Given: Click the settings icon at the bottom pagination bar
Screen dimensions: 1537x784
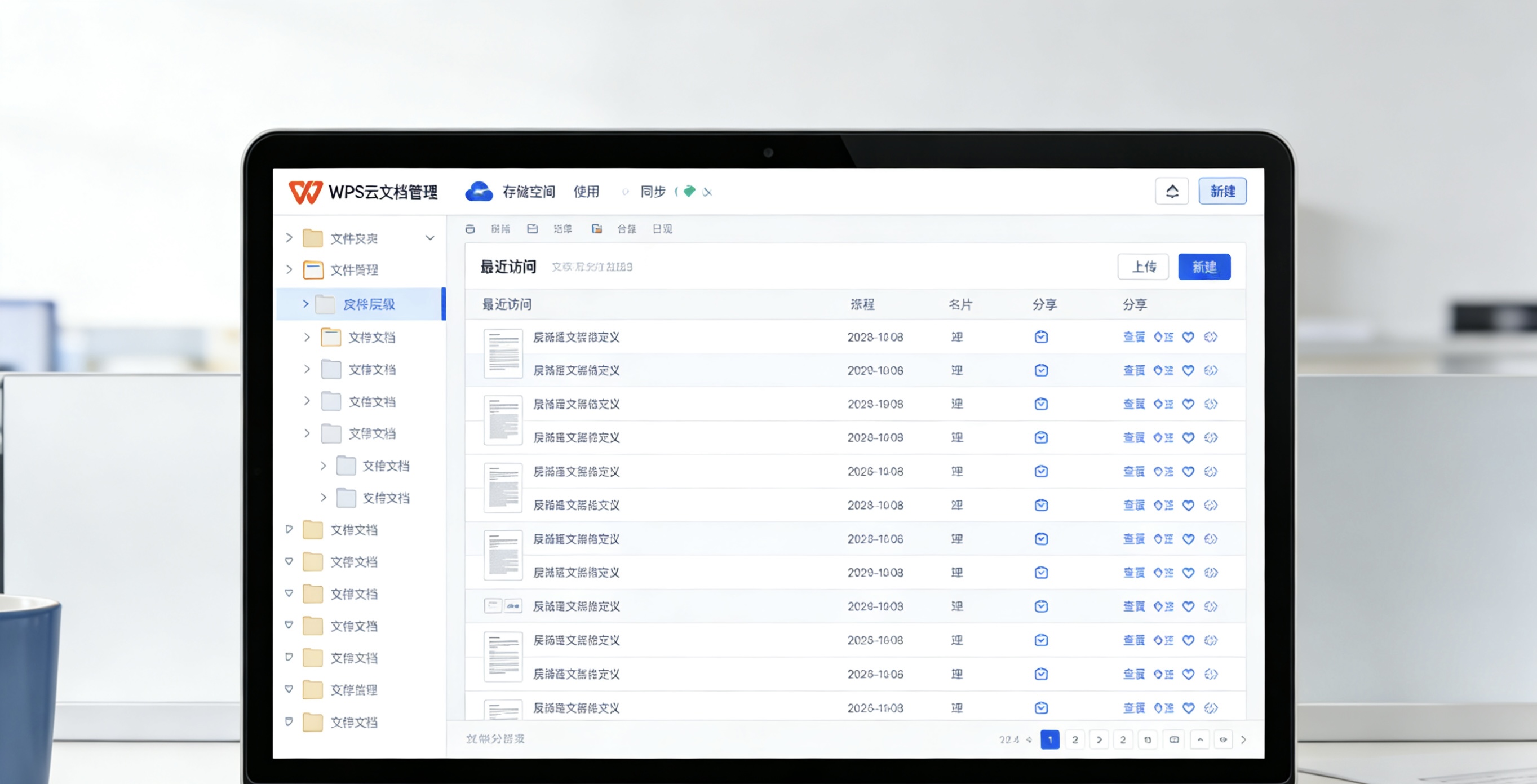Looking at the screenshot, I should pyautogui.click(x=1148, y=739).
